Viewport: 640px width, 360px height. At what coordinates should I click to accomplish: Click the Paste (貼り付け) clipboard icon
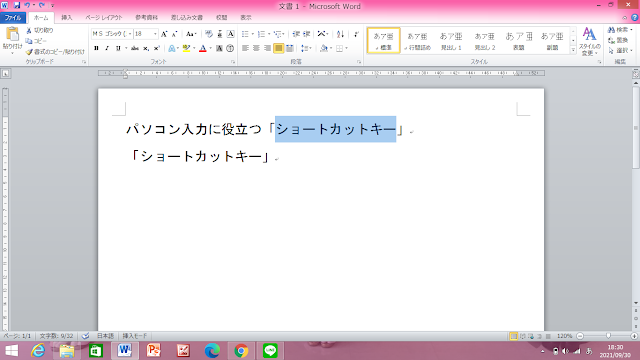point(12,35)
